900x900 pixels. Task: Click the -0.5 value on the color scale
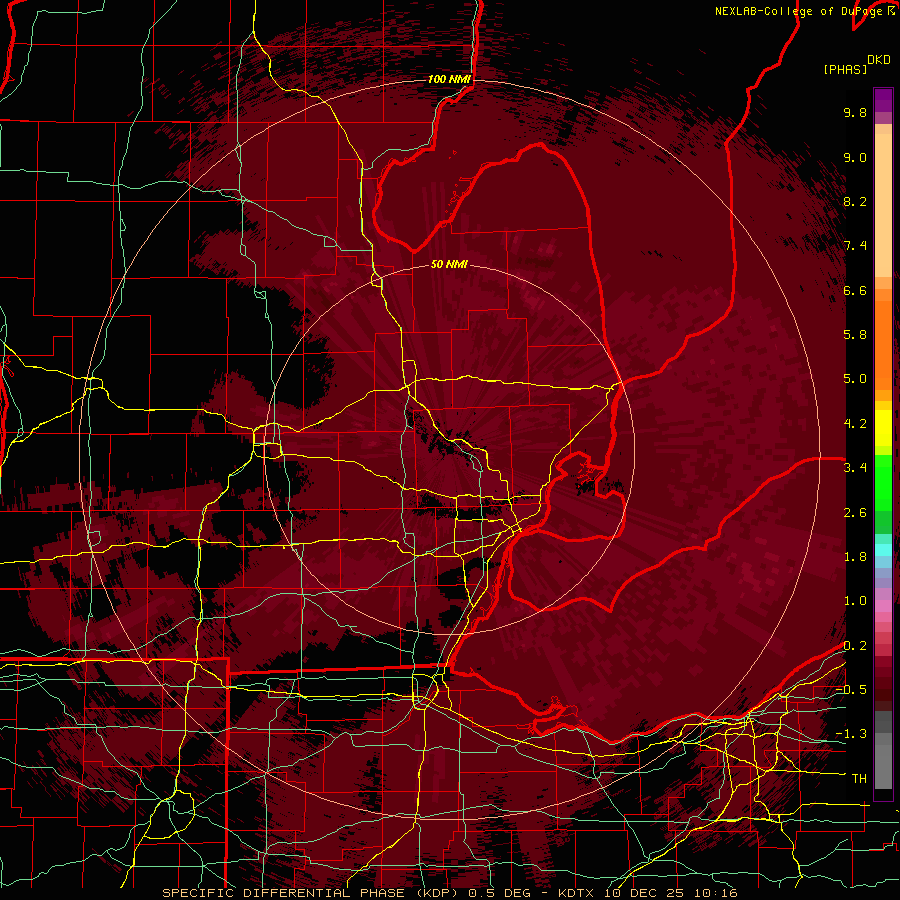tap(851, 690)
